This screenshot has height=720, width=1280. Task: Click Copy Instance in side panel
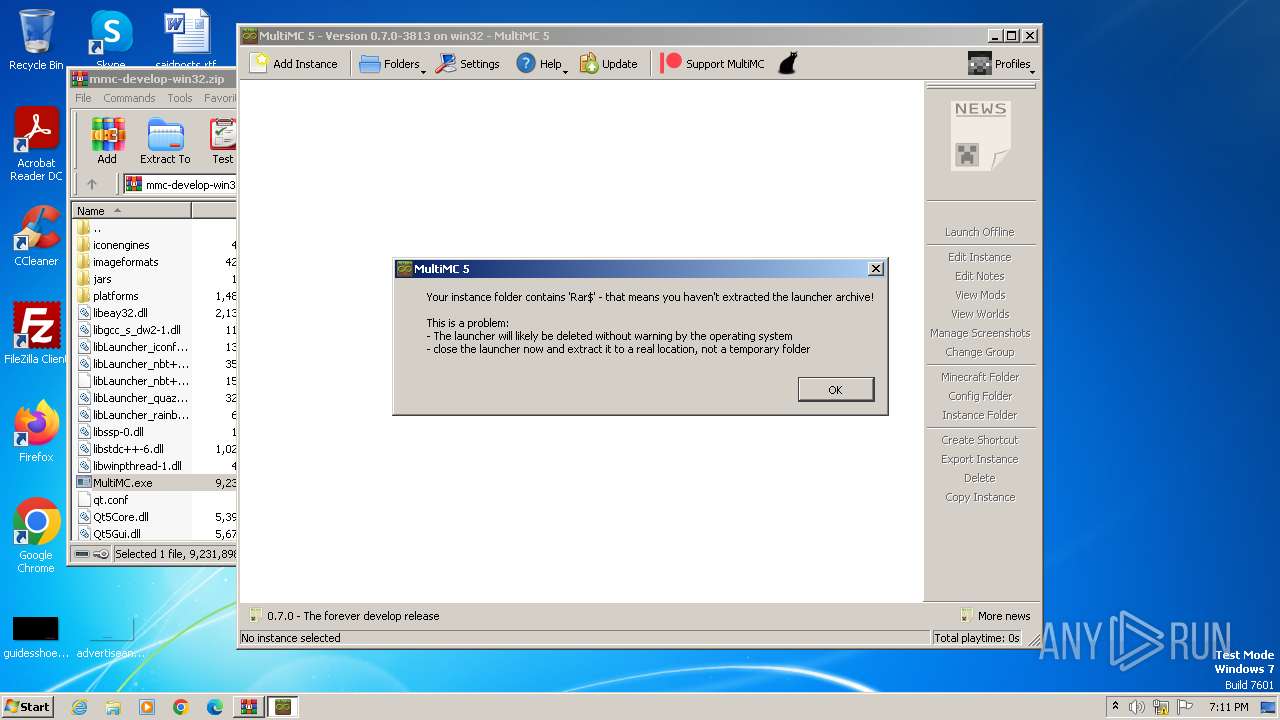(x=980, y=497)
